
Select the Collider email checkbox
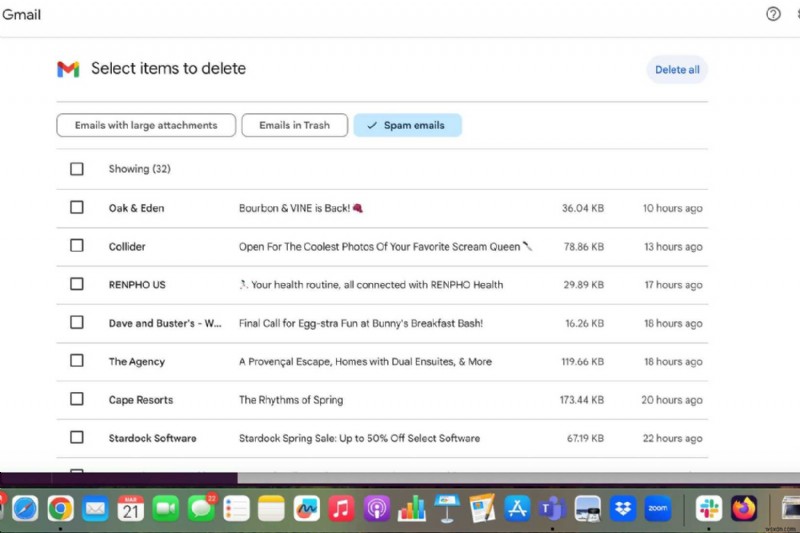click(x=77, y=245)
